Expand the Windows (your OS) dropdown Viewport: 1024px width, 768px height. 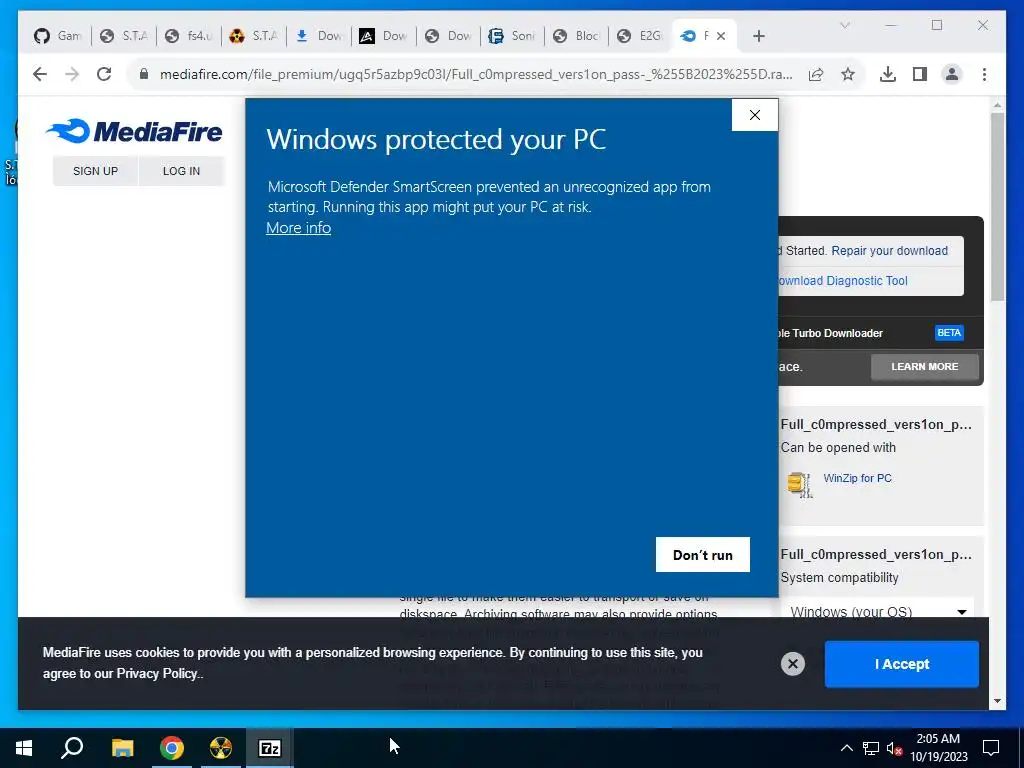(877, 612)
